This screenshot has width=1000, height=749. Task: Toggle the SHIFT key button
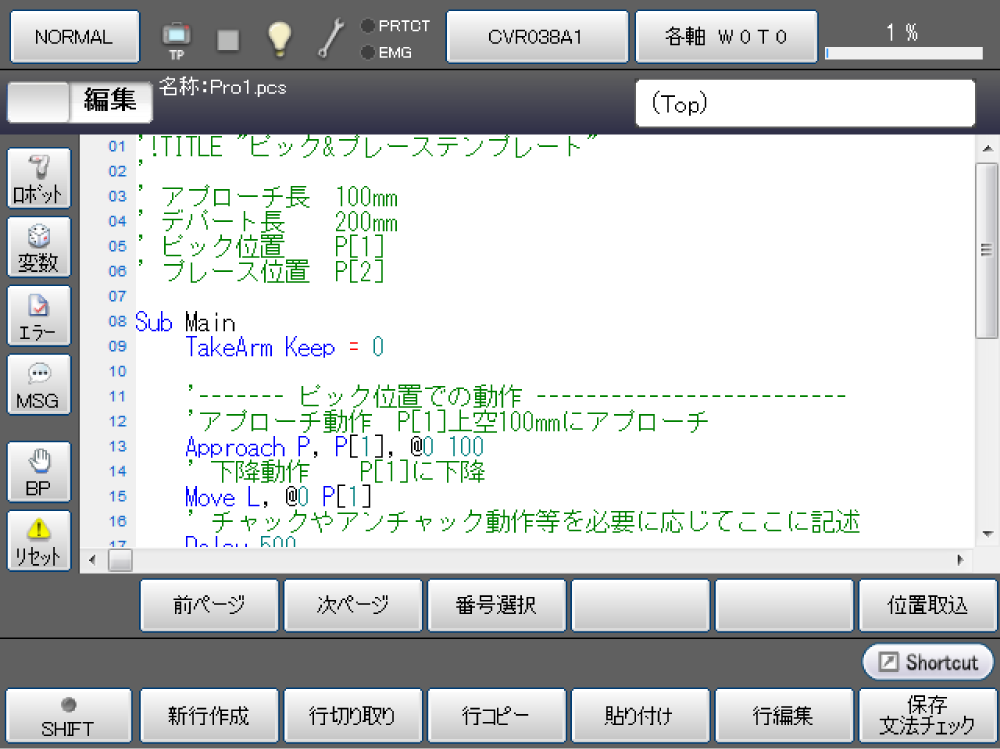pyautogui.click(x=68, y=716)
